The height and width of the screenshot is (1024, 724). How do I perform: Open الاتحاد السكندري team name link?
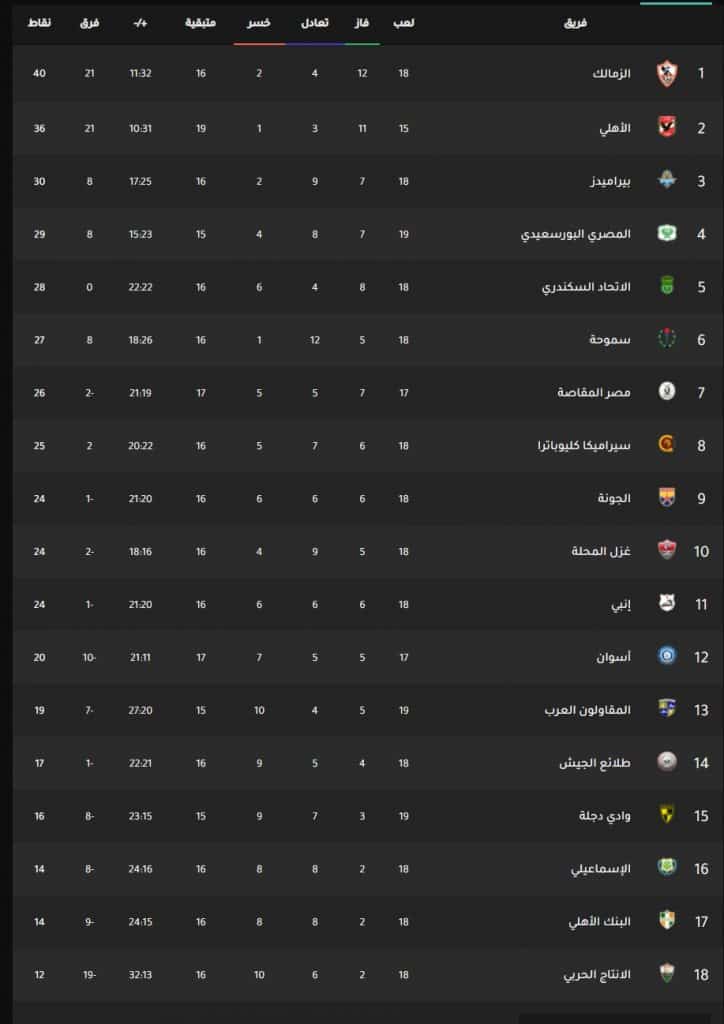coord(587,287)
